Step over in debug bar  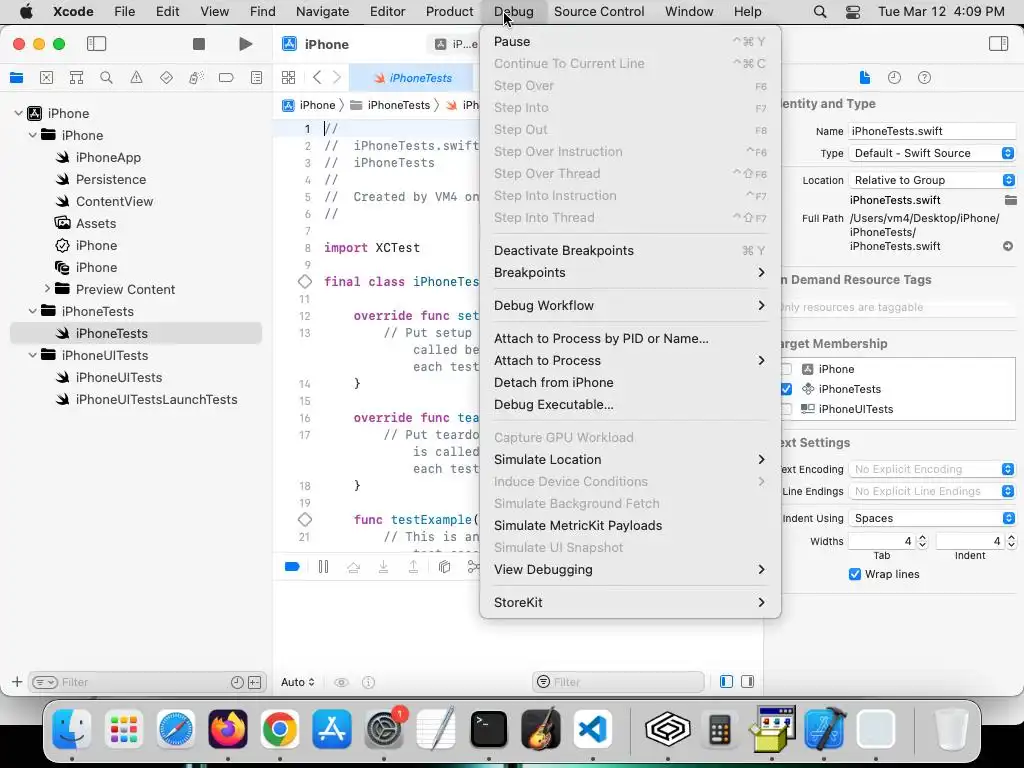pos(353,567)
